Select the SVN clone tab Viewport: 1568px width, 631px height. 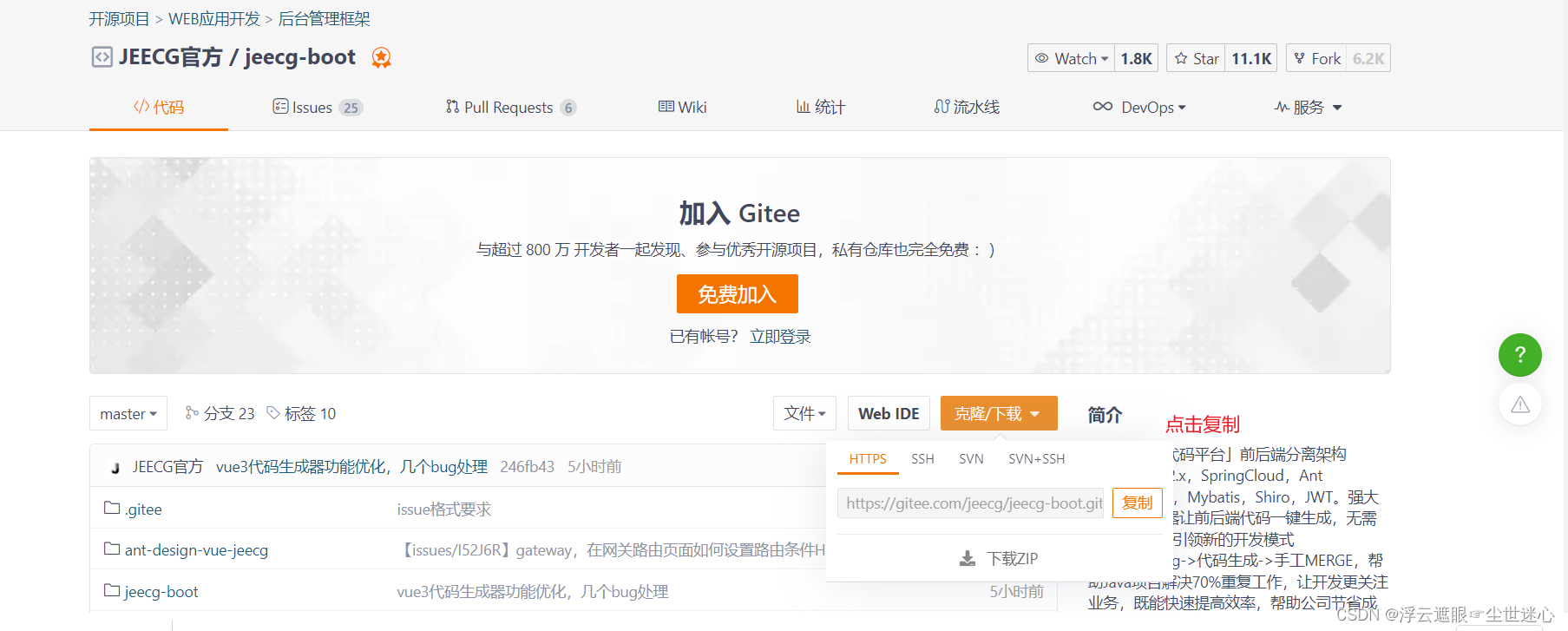coord(971,459)
